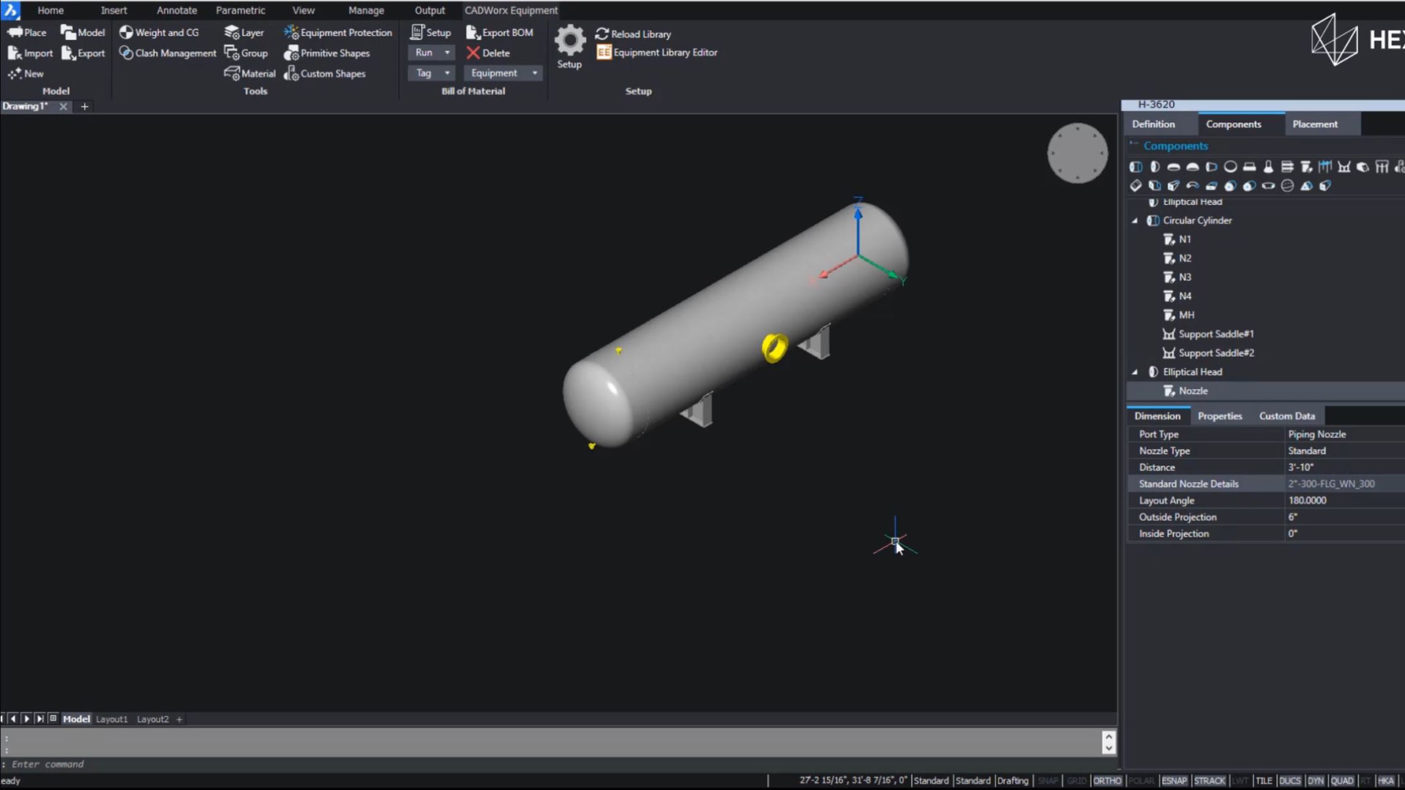Add the sphere component icon
The width and height of the screenshot is (1405, 790).
pyautogui.click(x=1287, y=185)
